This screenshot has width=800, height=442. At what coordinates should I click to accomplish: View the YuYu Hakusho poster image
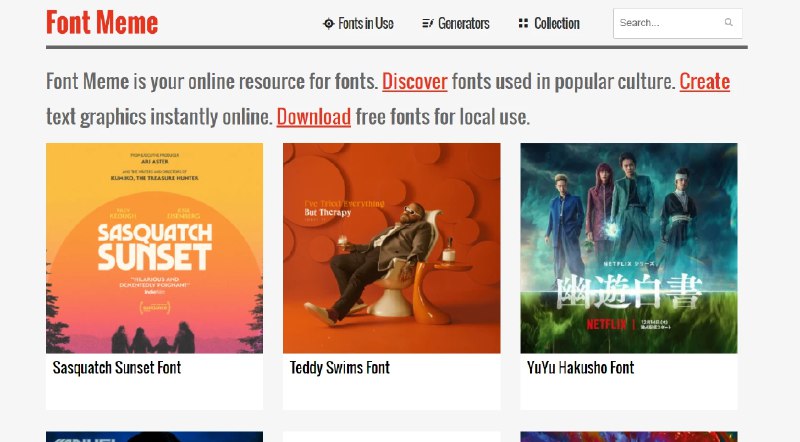pos(628,248)
